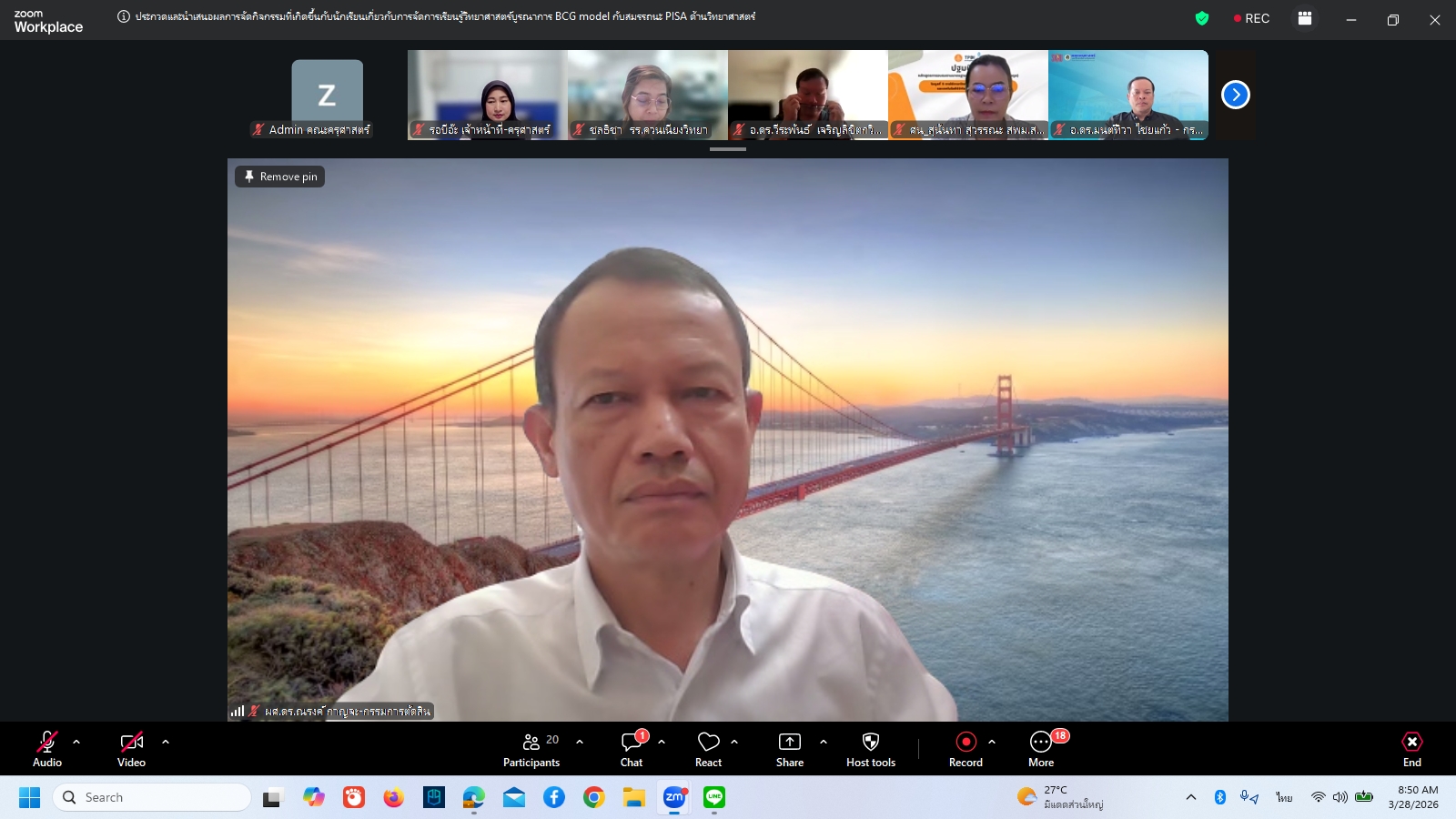Expand the Share options chevron
The width and height of the screenshot is (1456, 819).
824,742
